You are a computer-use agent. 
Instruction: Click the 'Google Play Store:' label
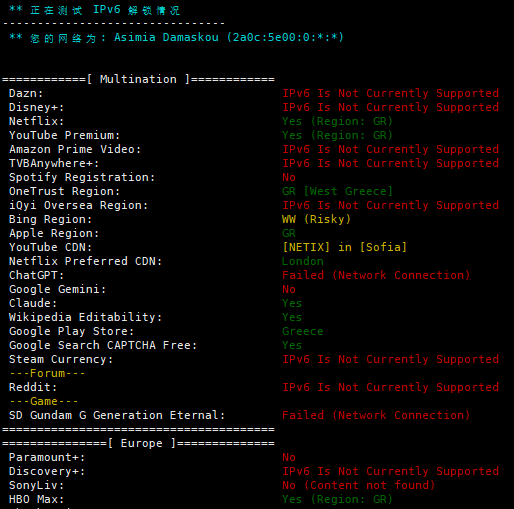click(x=71, y=331)
